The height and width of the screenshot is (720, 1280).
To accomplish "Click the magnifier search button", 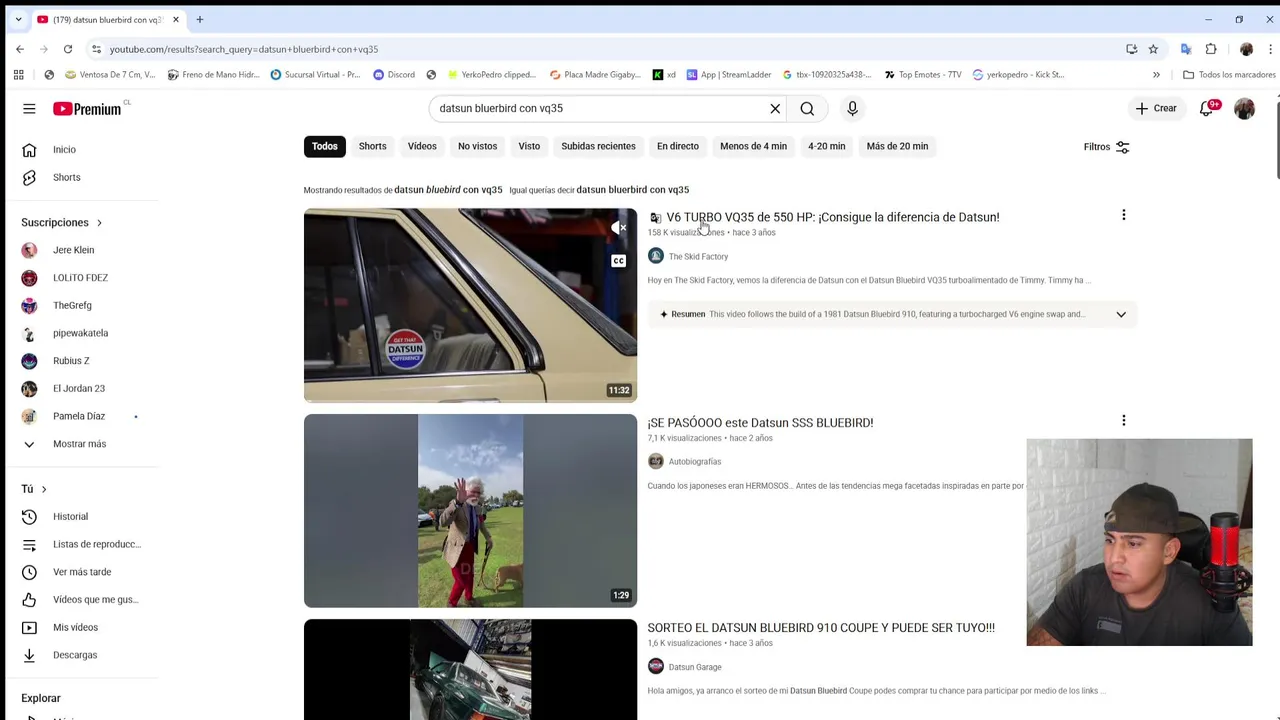I will click(807, 108).
